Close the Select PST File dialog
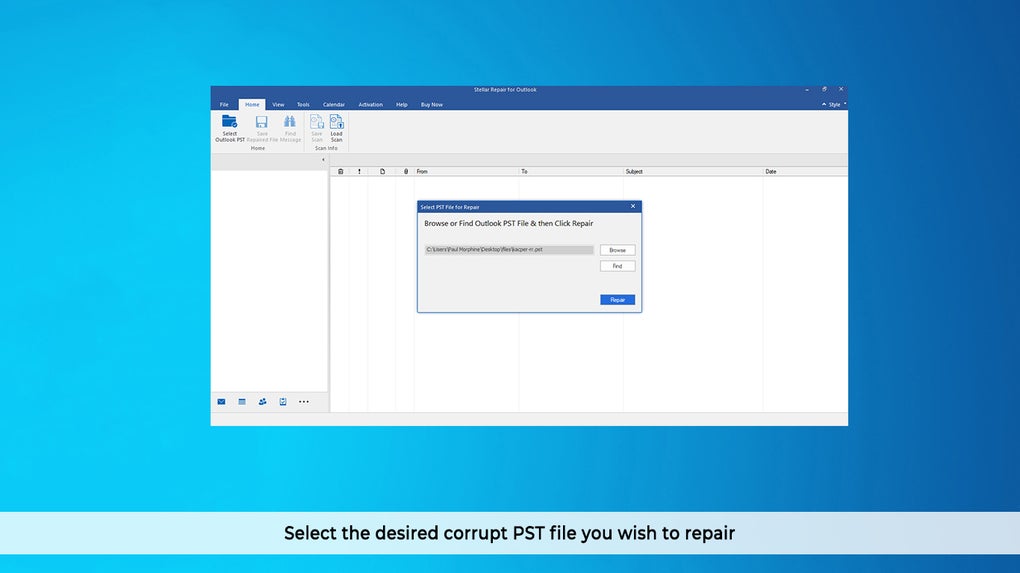Image resolution: width=1020 pixels, height=573 pixels. pyautogui.click(x=633, y=206)
